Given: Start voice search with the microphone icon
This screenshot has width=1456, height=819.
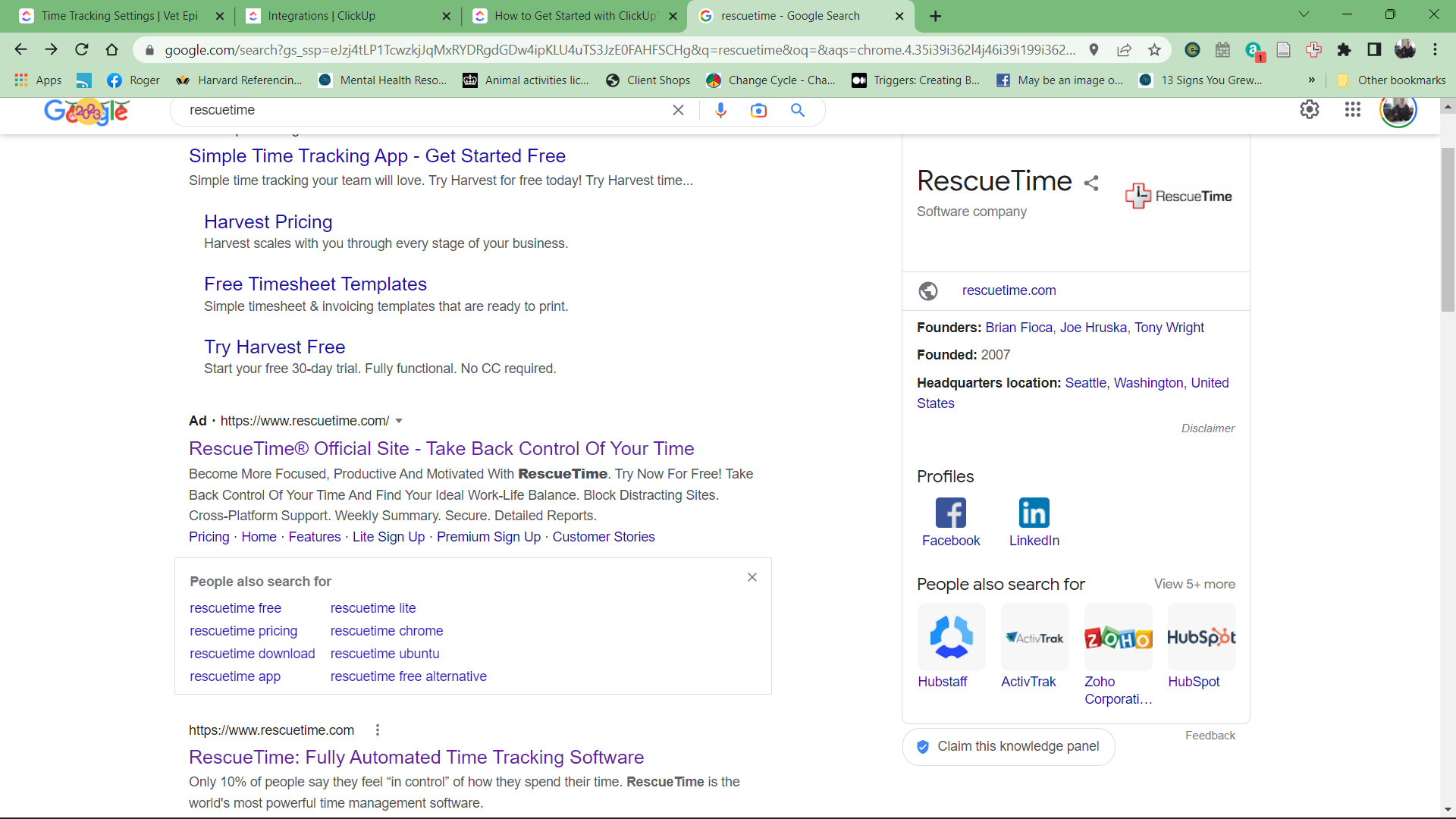Looking at the screenshot, I should coord(720,110).
